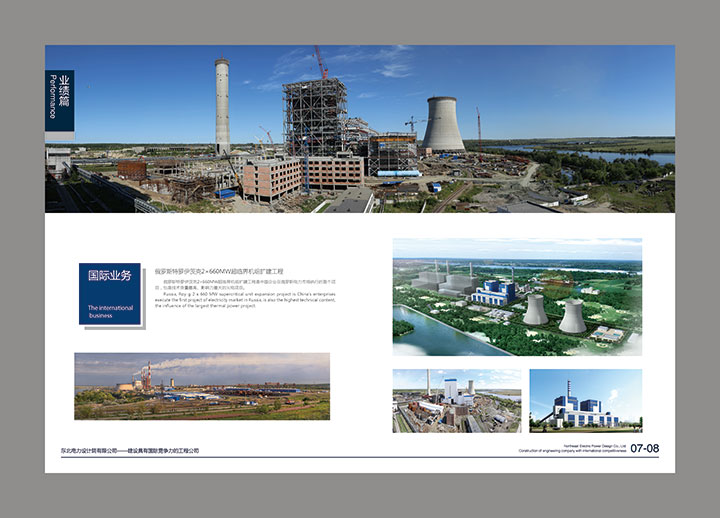Click the cooling tower in the banner photo
Viewport: 720px width, 518px height.
point(443,124)
